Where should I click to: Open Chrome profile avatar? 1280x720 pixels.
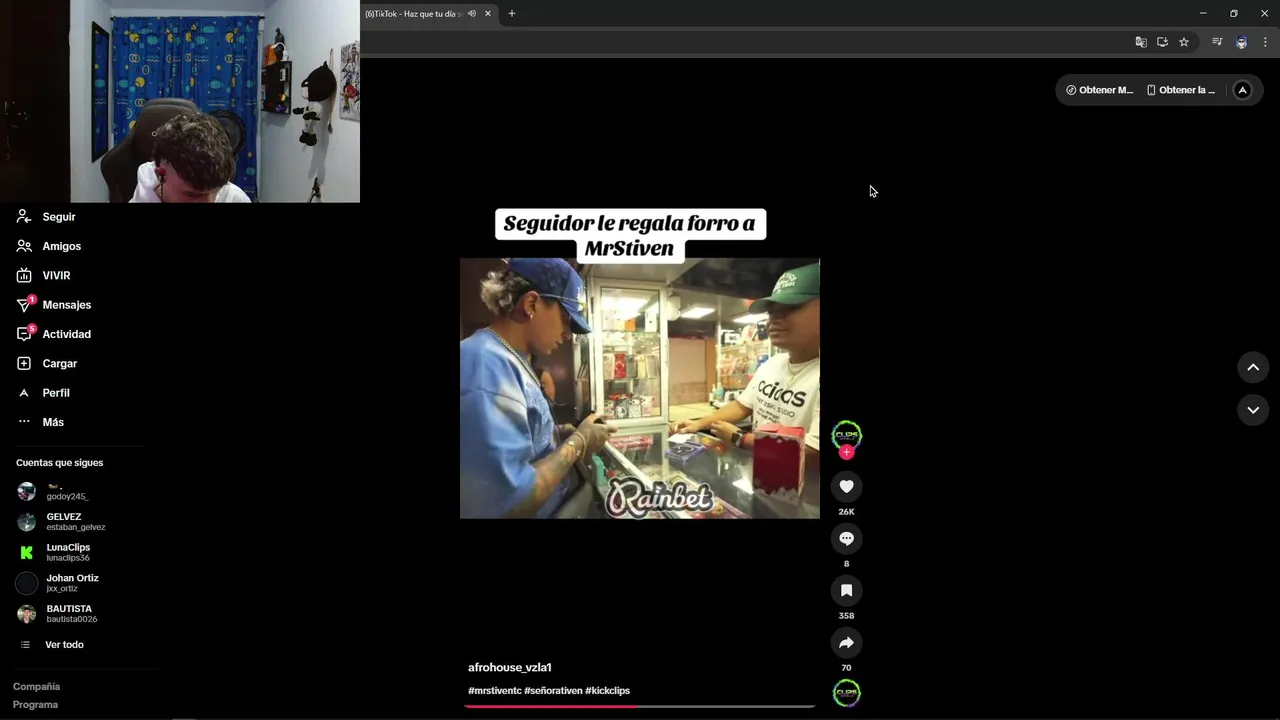click(1241, 42)
